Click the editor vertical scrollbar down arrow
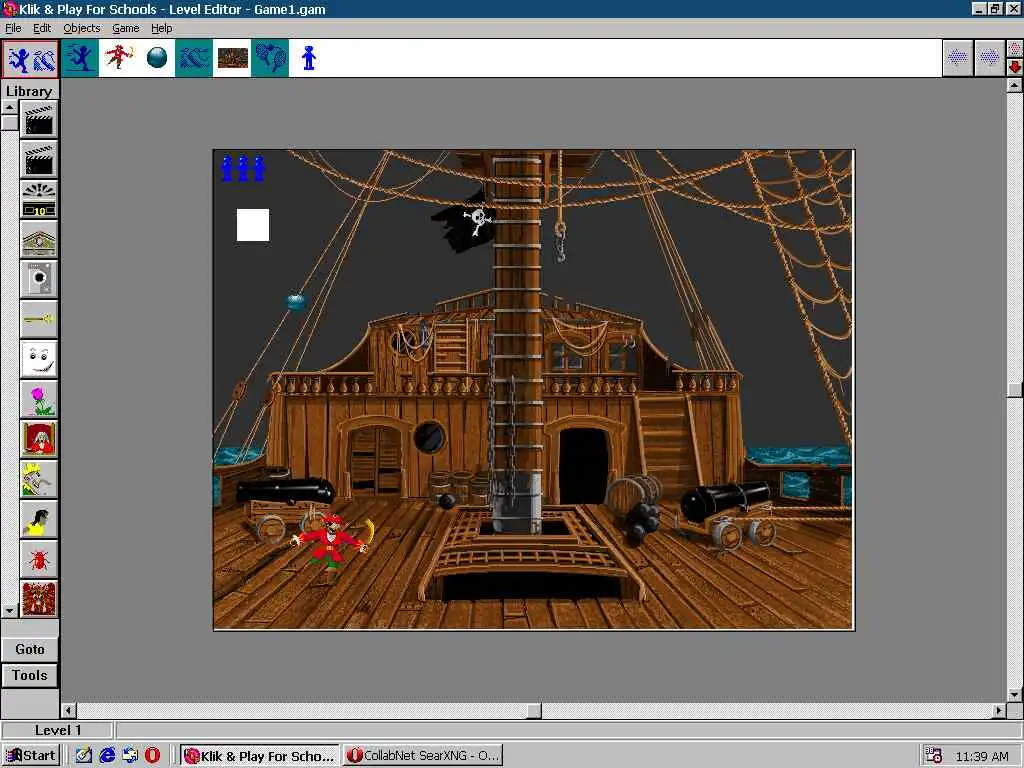The image size is (1024, 768). (1014, 695)
